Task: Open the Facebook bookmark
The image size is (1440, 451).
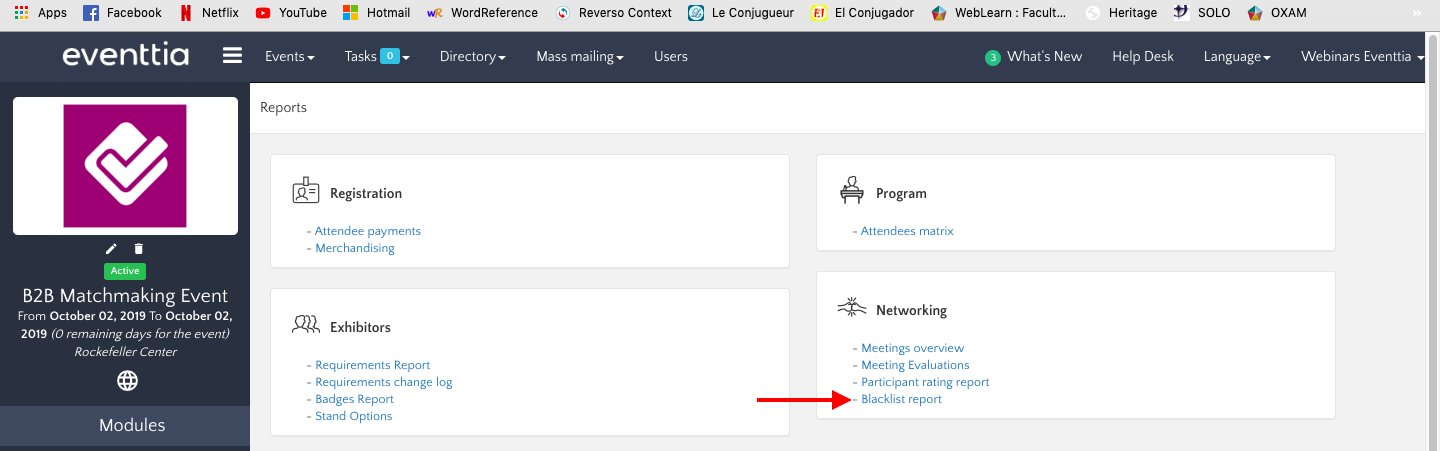Action: point(122,13)
